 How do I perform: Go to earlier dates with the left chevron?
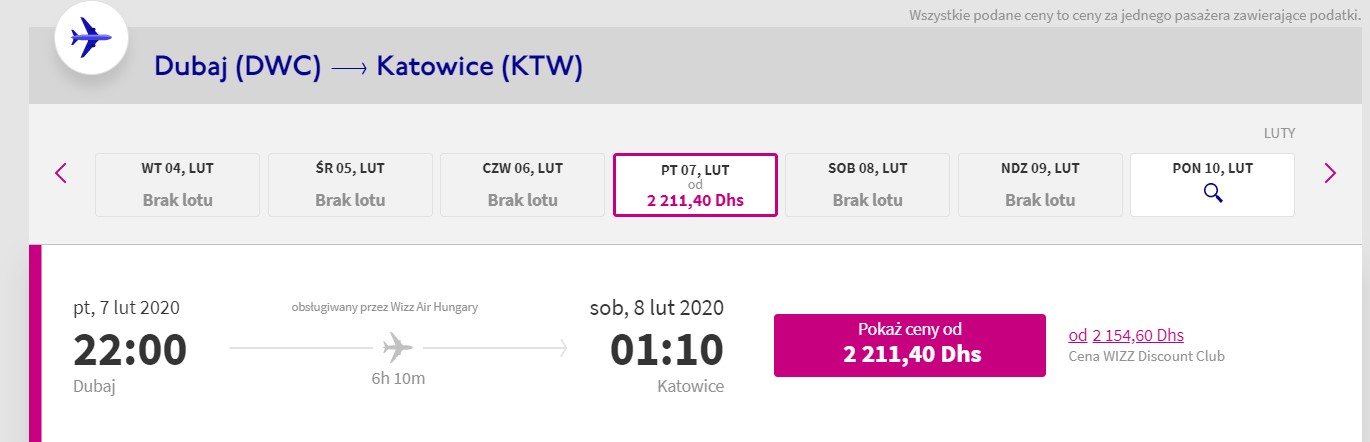pos(60,173)
